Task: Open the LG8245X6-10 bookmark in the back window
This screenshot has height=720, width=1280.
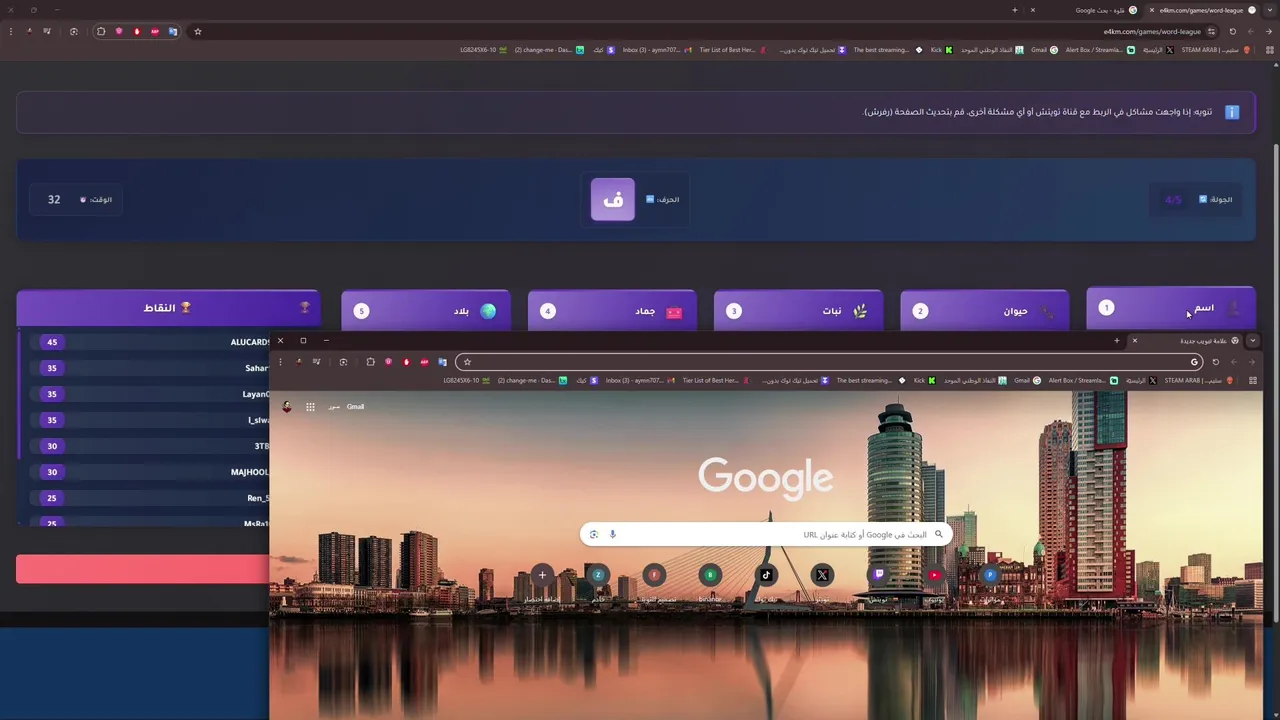Action: pos(484,49)
